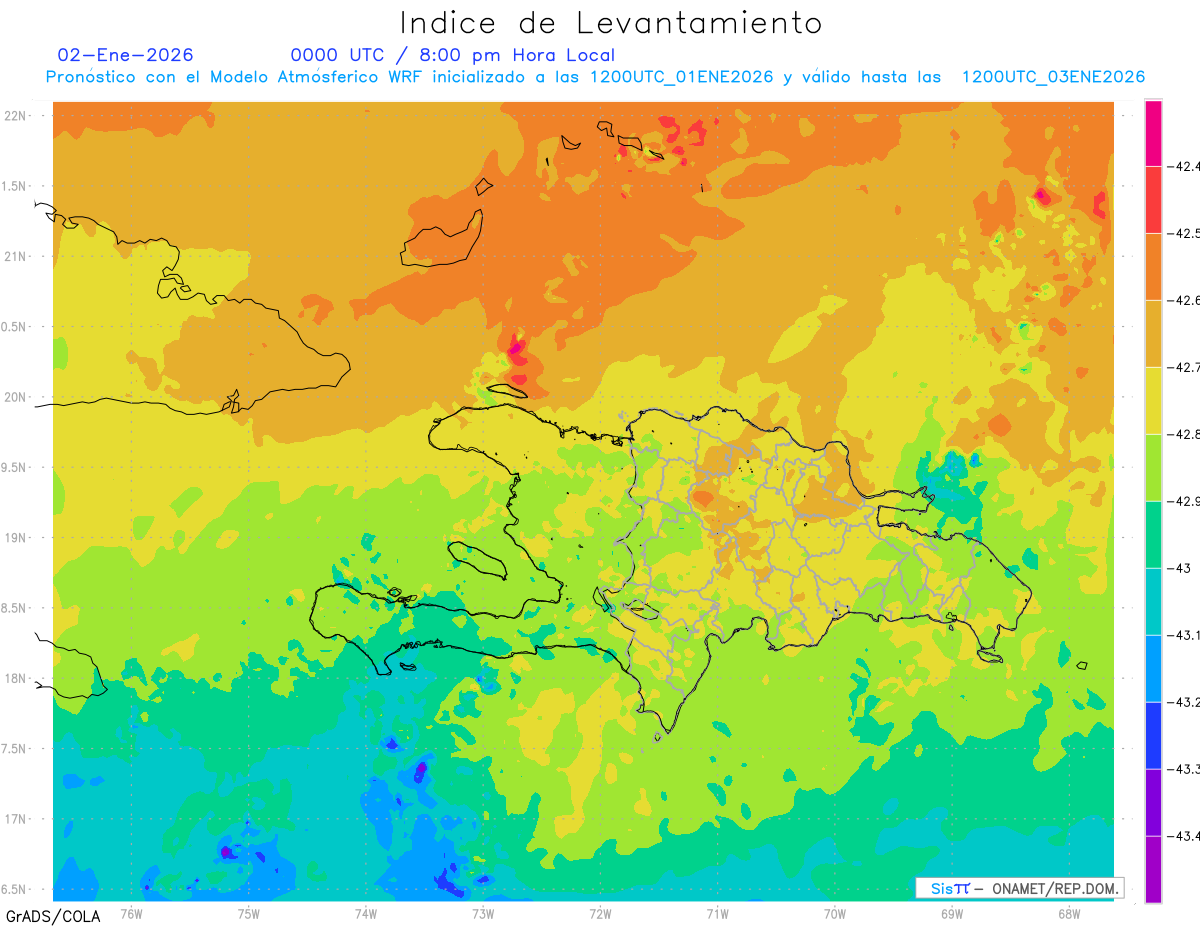Viewport: 1200px width, 927px height.
Task: Click longitude label "70W"
Action: [x=834, y=913]
